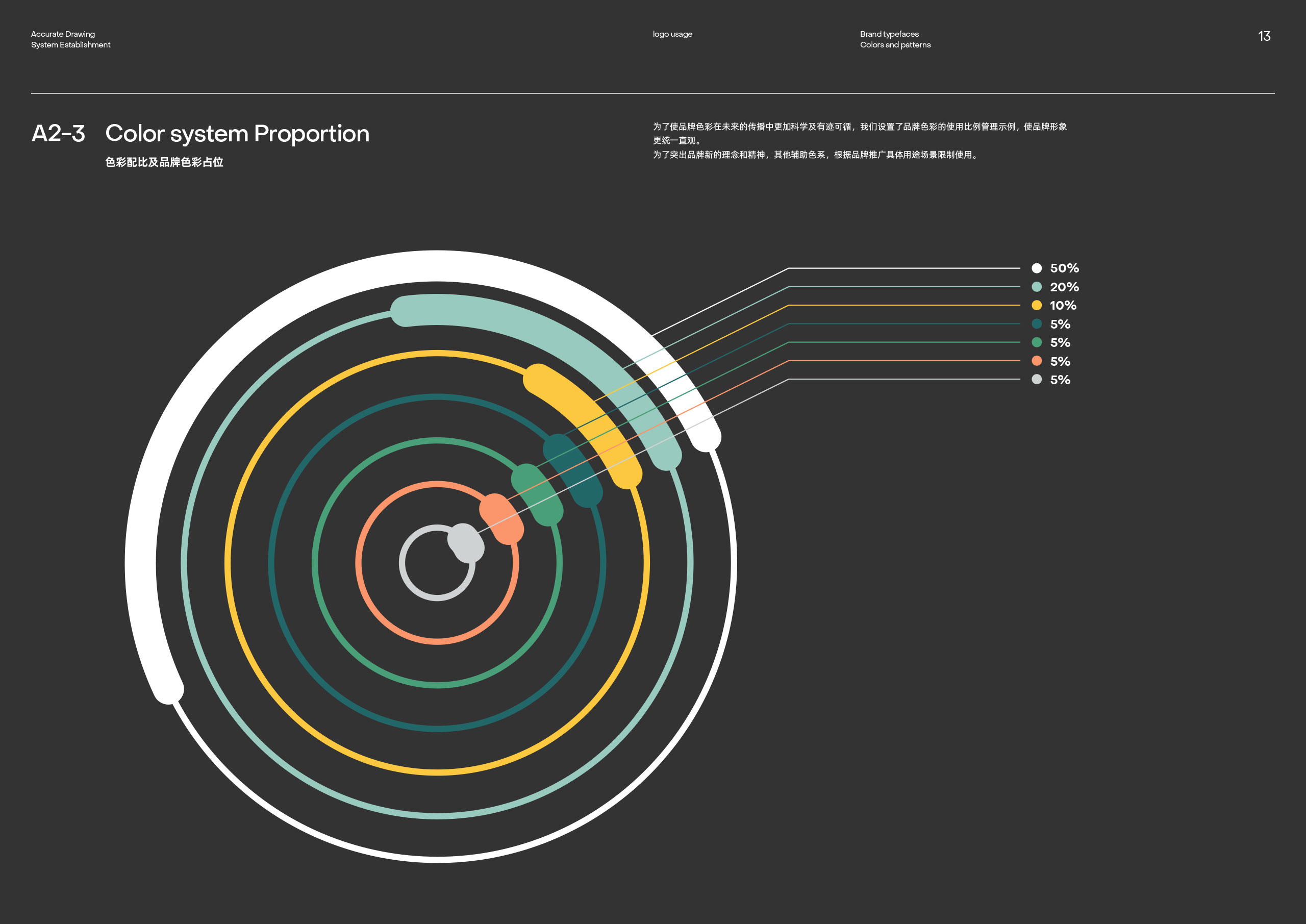
Task: Click the 50% label text
Action: pyautogui.click(x=1064, y=268)
